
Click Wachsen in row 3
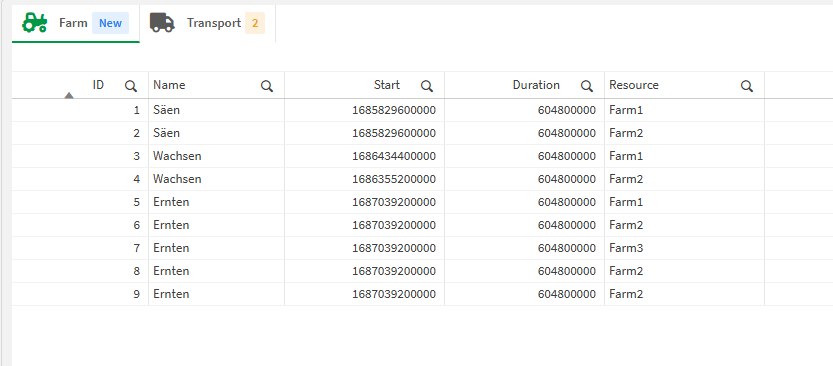click(x=177, y=156)
